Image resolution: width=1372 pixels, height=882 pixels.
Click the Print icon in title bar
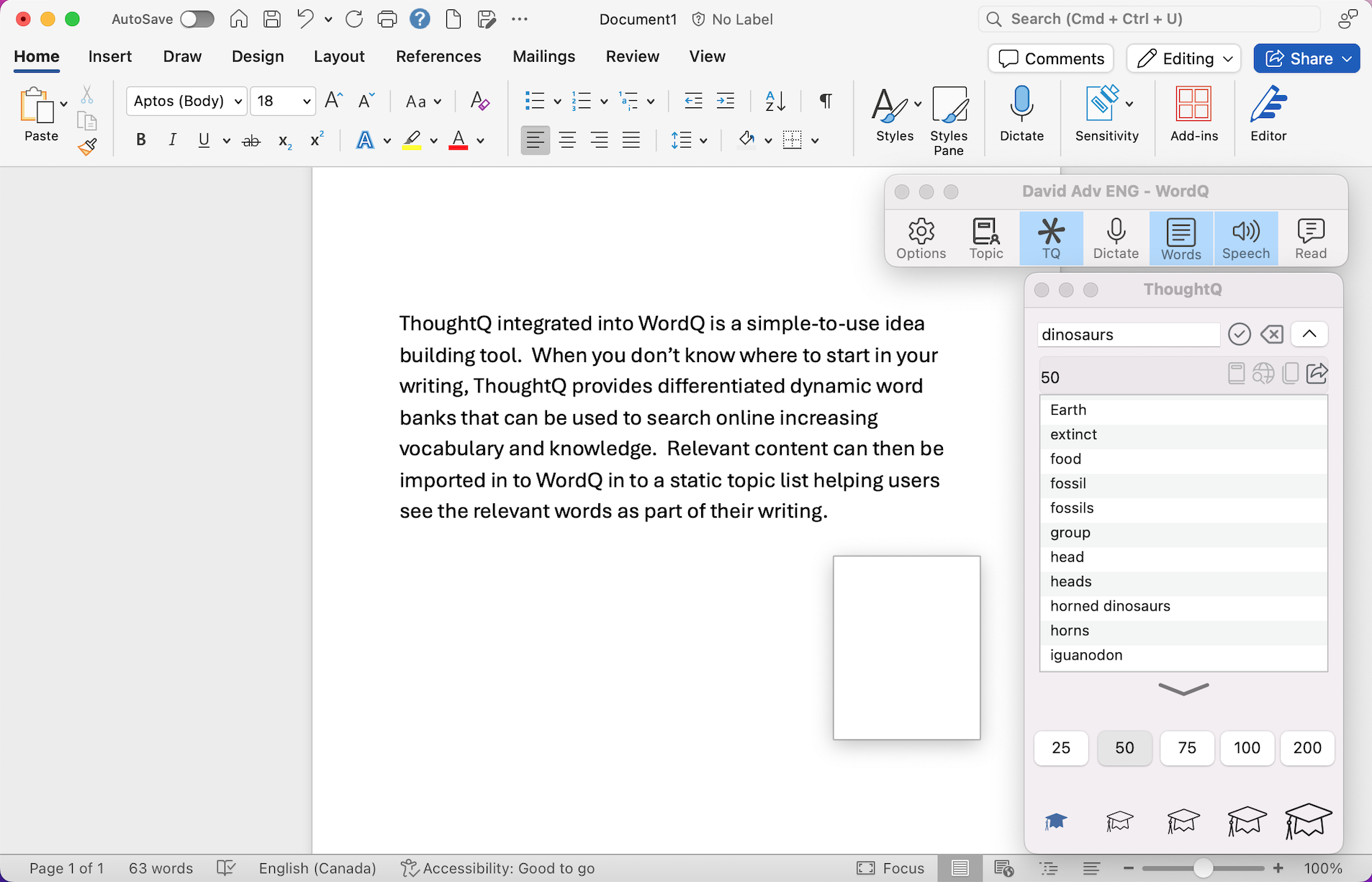coord(387,19)
